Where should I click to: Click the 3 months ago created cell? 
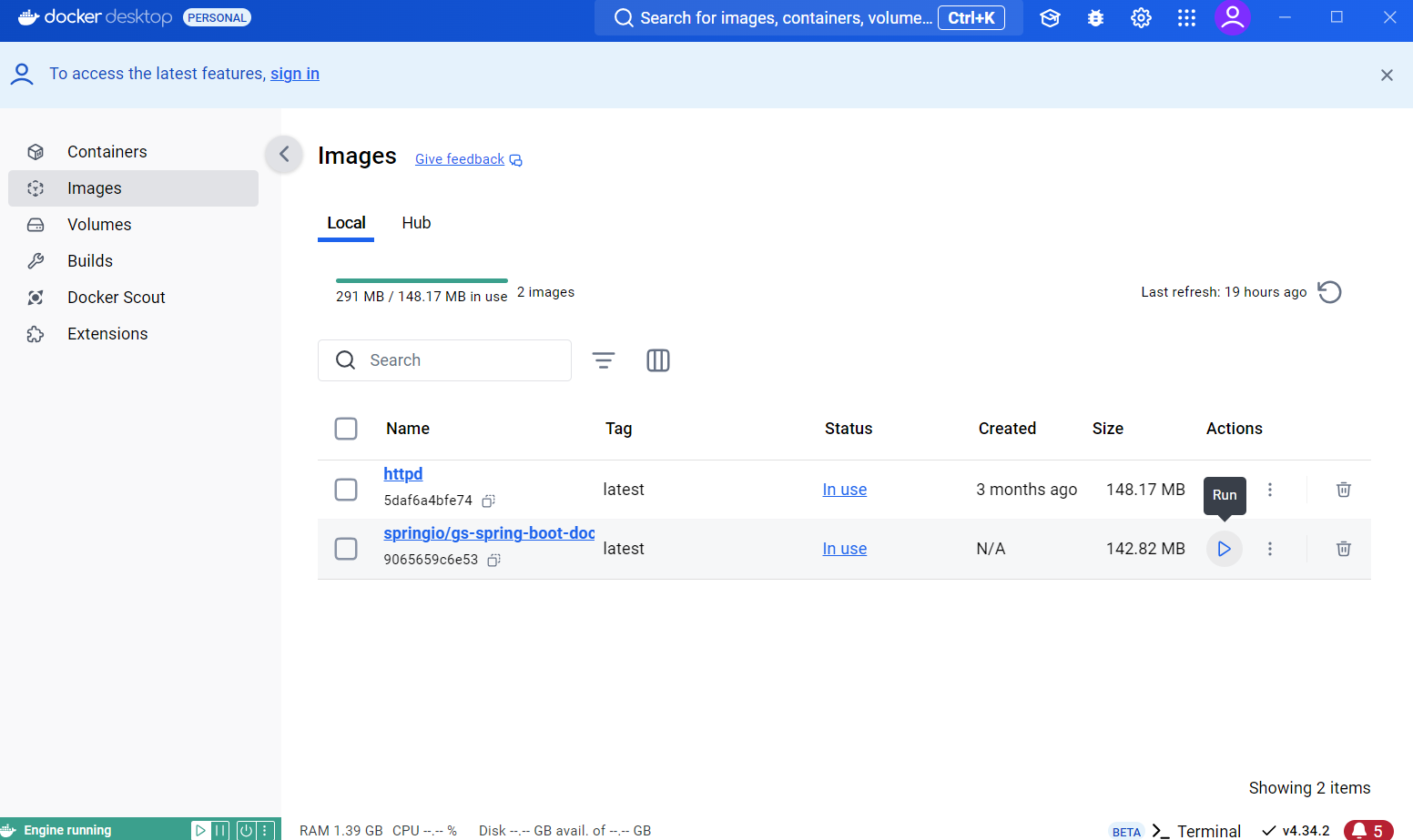coord(1027,490)
